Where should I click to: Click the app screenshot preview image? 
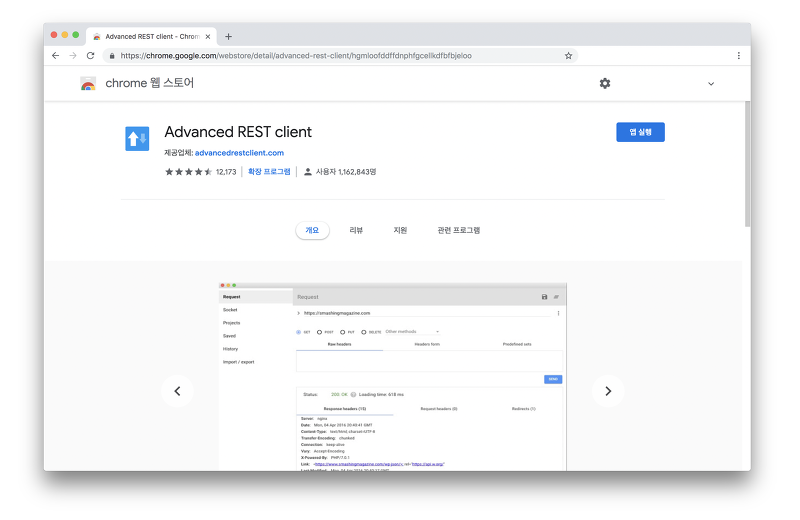[x=393, y=377]
